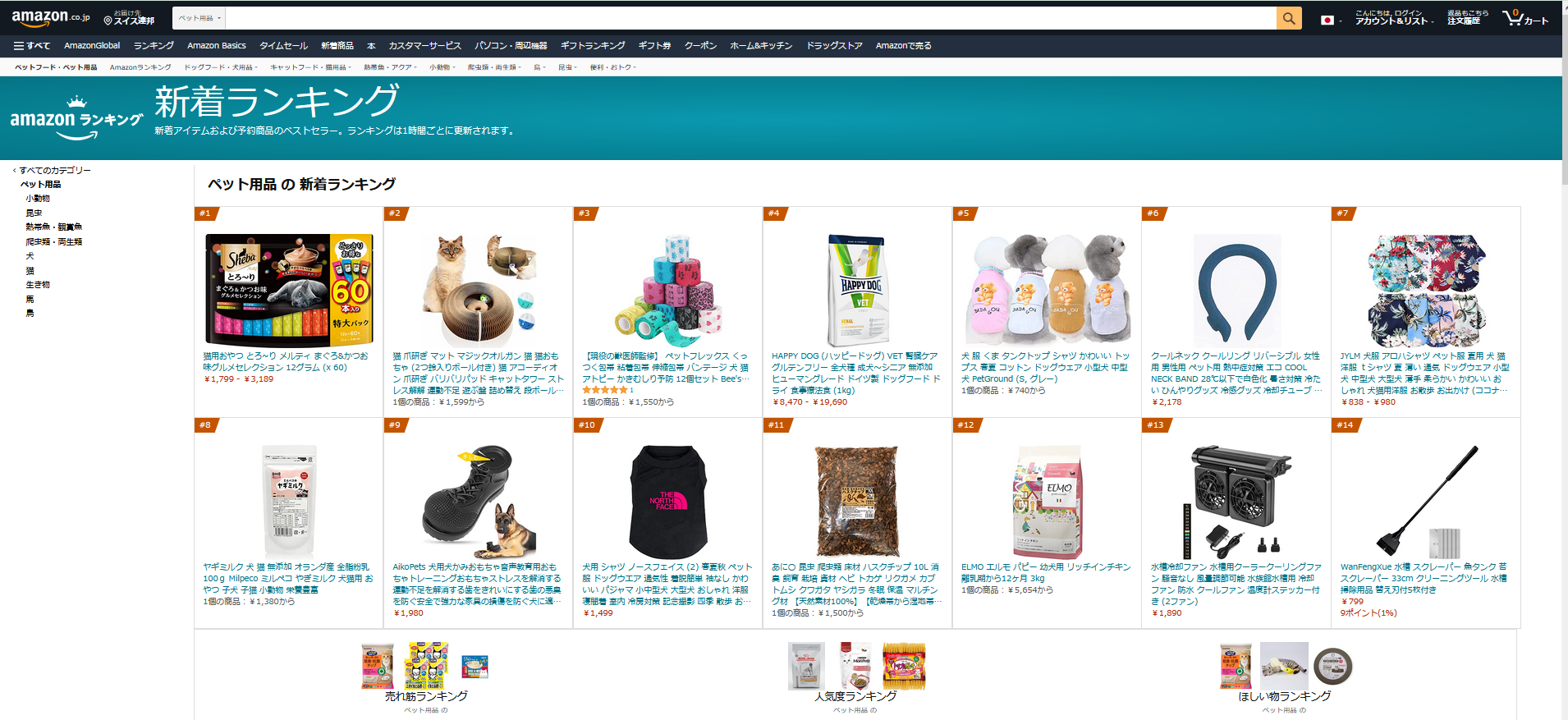Click the HAPPY DOG VET product image
This screenshot has width=1568, height=720.
pyautogui.click(x=857, y=291)
